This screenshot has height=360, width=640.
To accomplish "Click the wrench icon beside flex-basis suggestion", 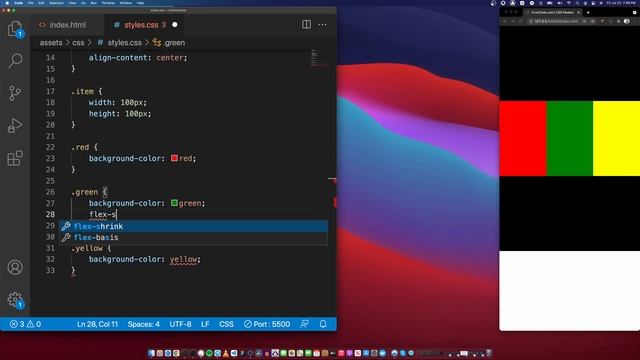I will (66, 237).
